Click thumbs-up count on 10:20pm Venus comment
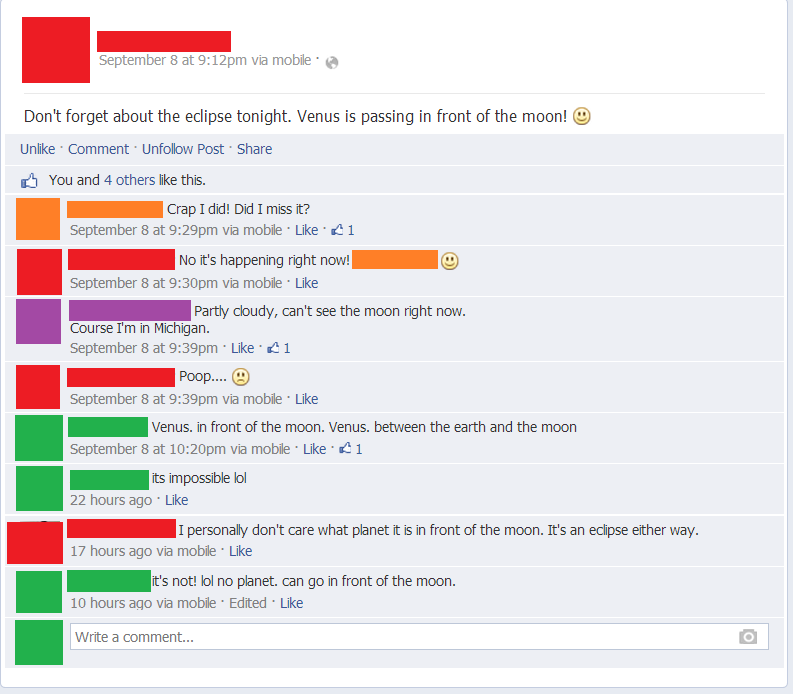The height and width of the screenshot is (694, 793). click(350, 449)
